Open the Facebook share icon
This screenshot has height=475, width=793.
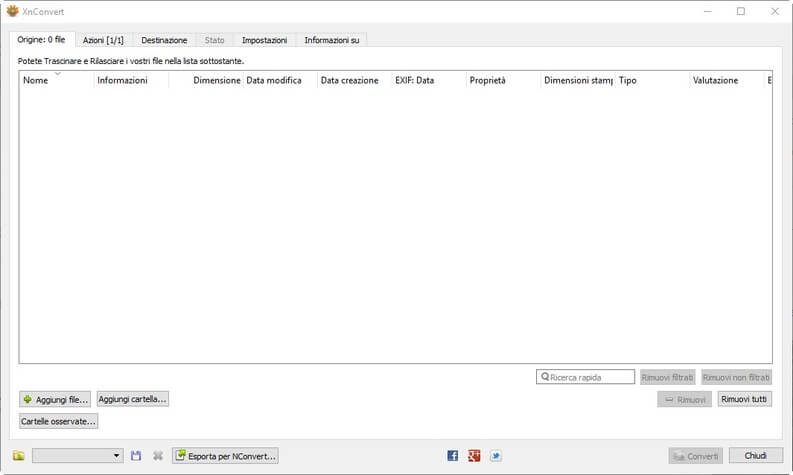point(453,456)
